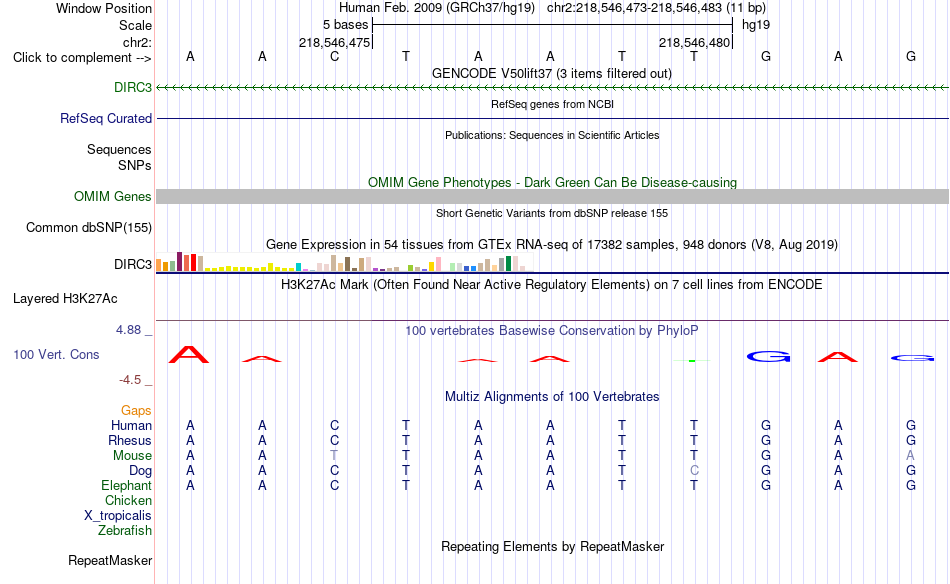Click the 'Window Position' track label

[104, 8]
